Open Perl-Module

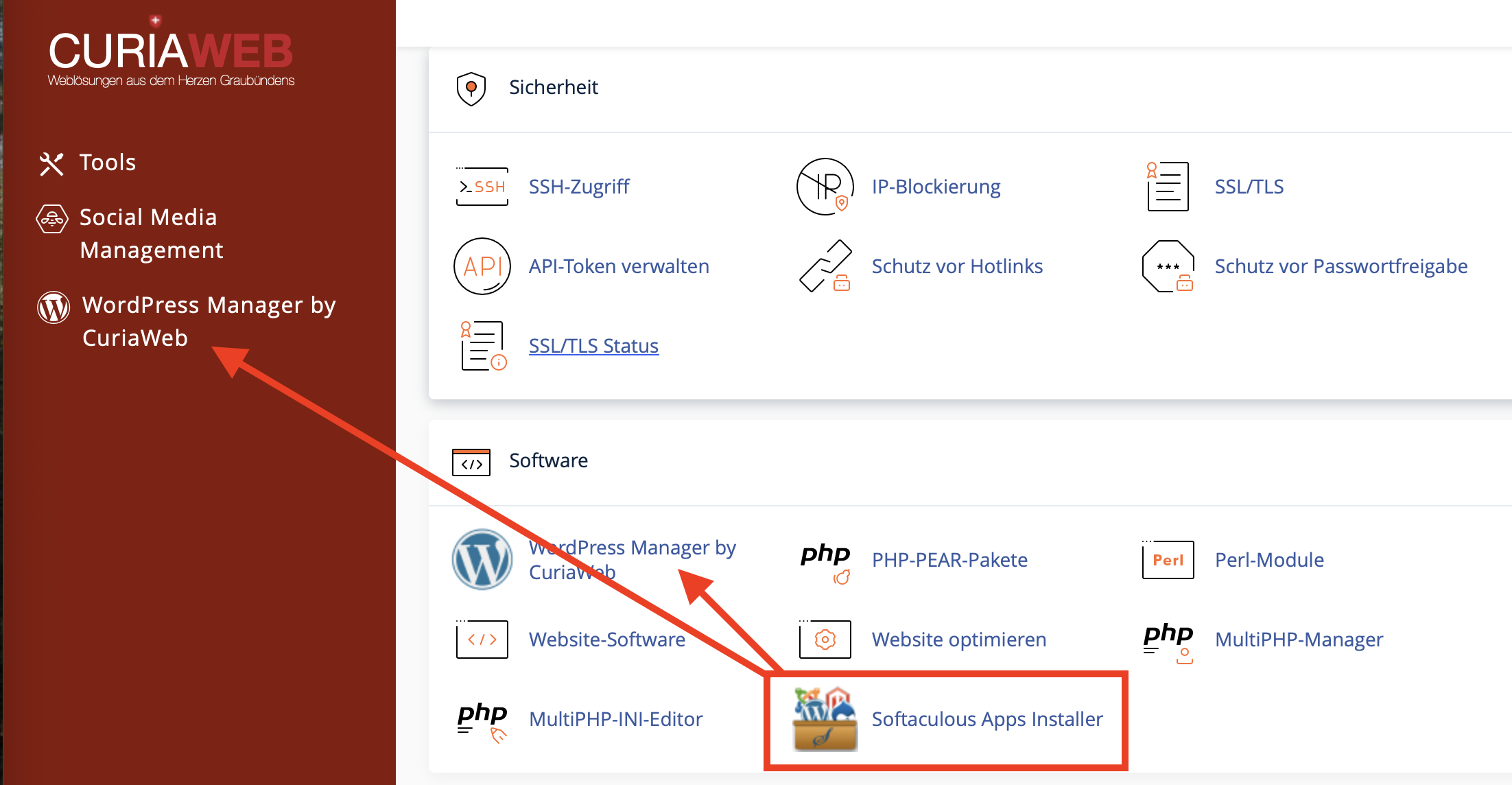pos(1269,560)
